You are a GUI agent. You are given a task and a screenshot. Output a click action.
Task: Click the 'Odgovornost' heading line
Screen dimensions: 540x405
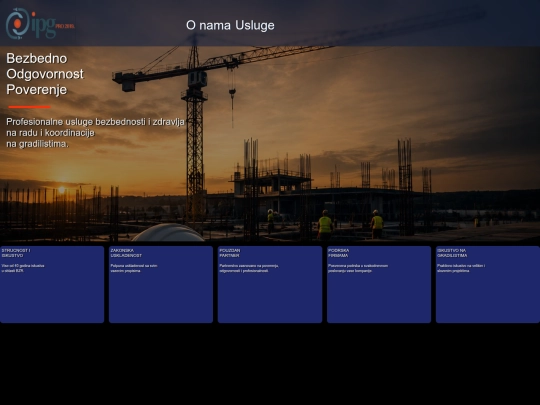click(x=45, y=74)
